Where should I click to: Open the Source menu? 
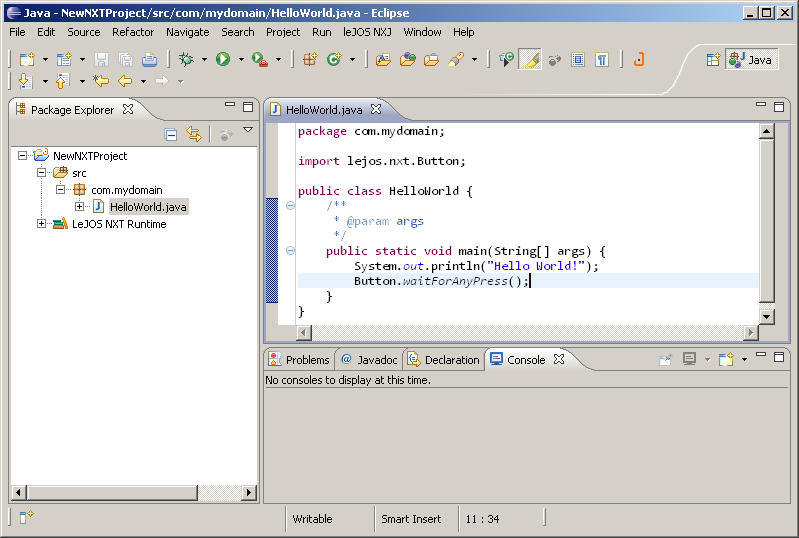(84, 32)
